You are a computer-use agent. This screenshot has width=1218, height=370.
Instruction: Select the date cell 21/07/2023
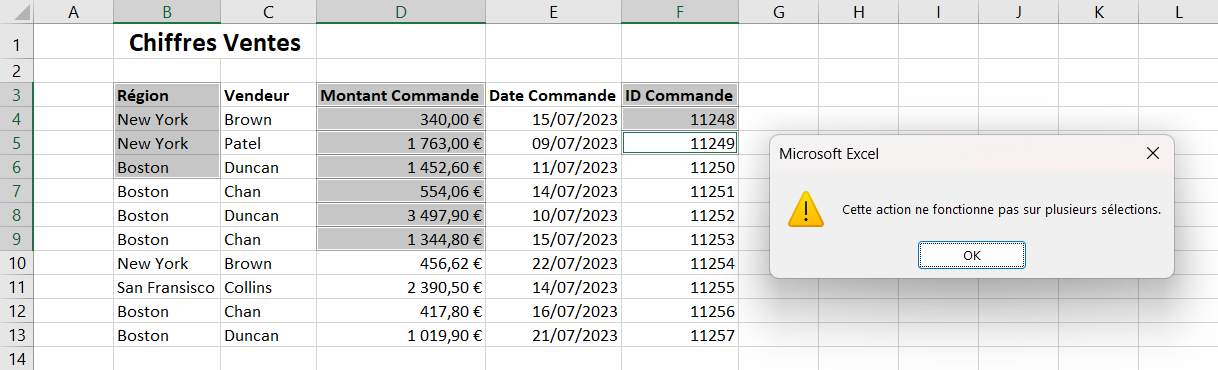pos(553,335)
